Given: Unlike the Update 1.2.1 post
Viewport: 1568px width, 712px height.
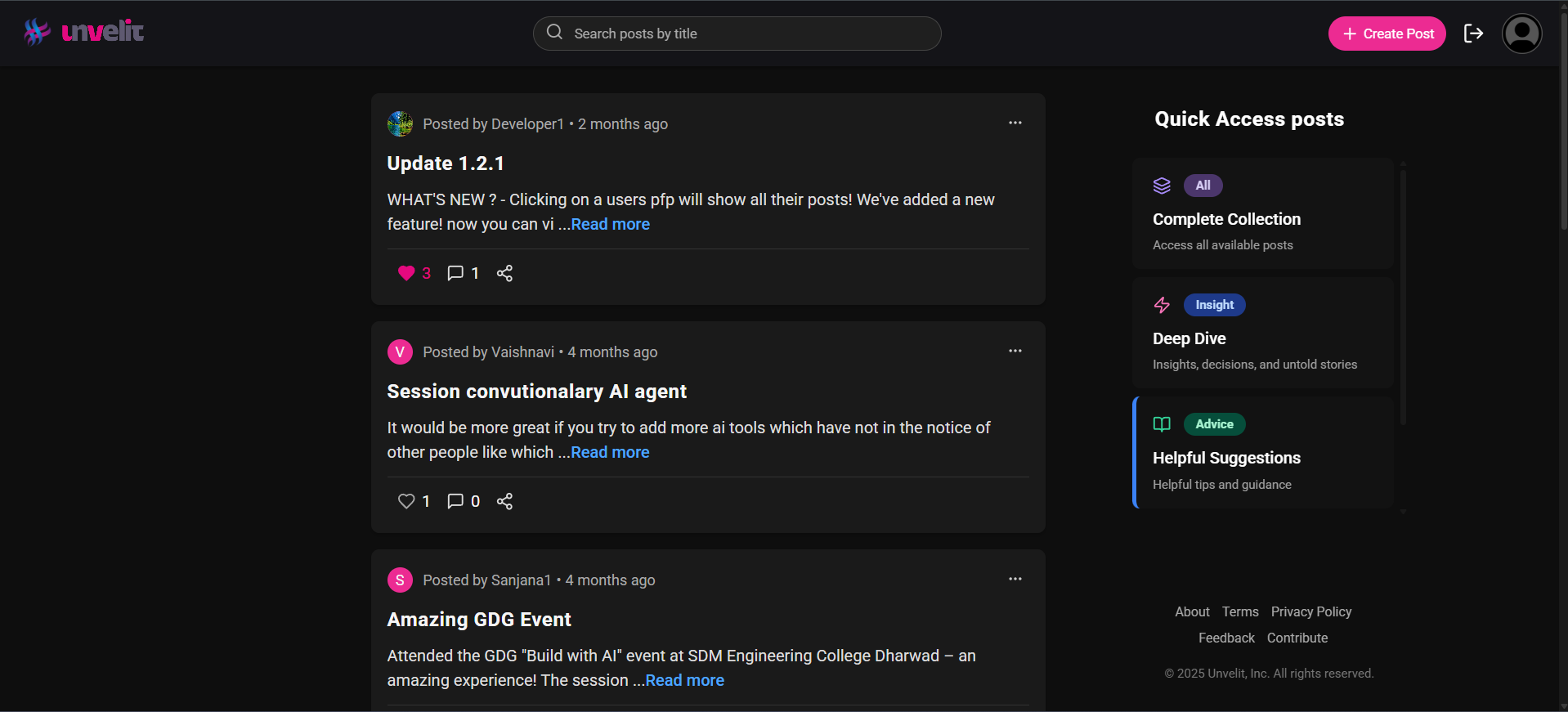Looking at the screenshot, I should click(406, 273).
